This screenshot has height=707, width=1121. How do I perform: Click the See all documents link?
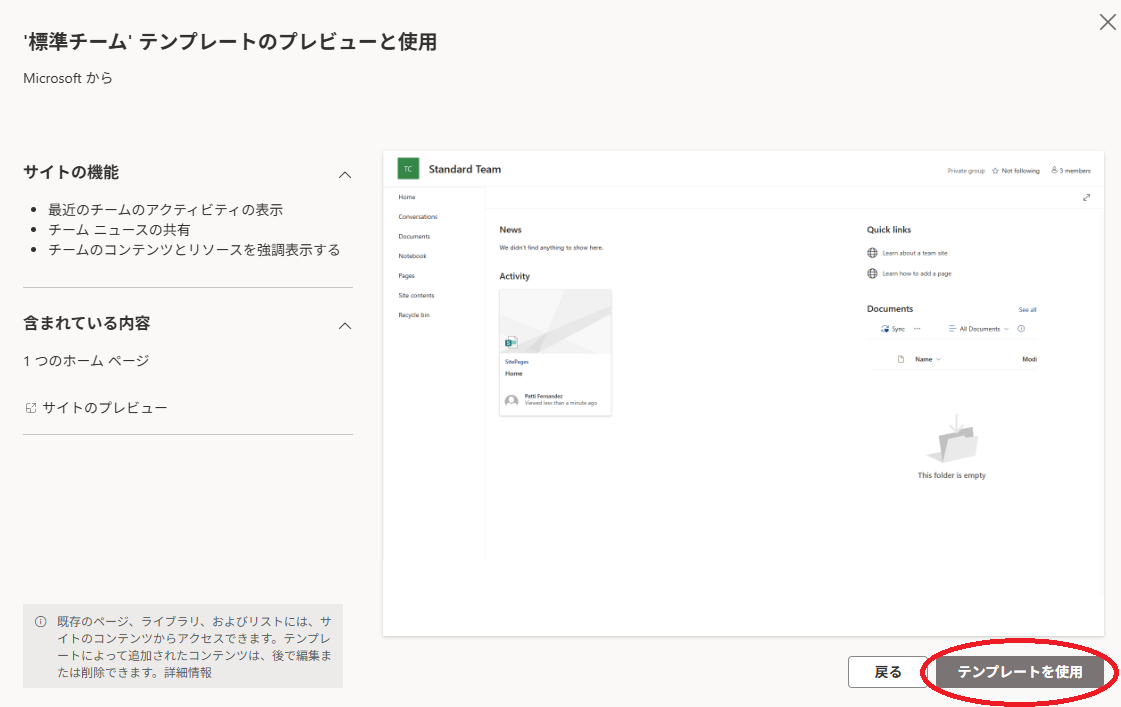(1027, 310)
